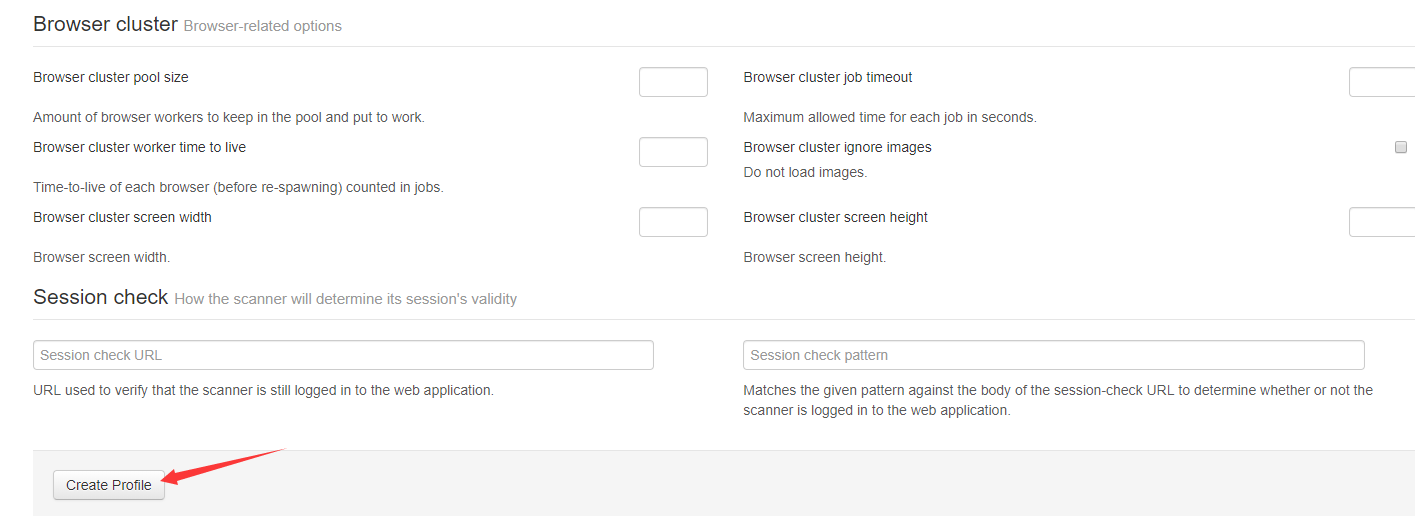This screenshot has width=1415, height=516.
Task: Click the "Browser cluster job timeout" label
Action: coord(828,77)
